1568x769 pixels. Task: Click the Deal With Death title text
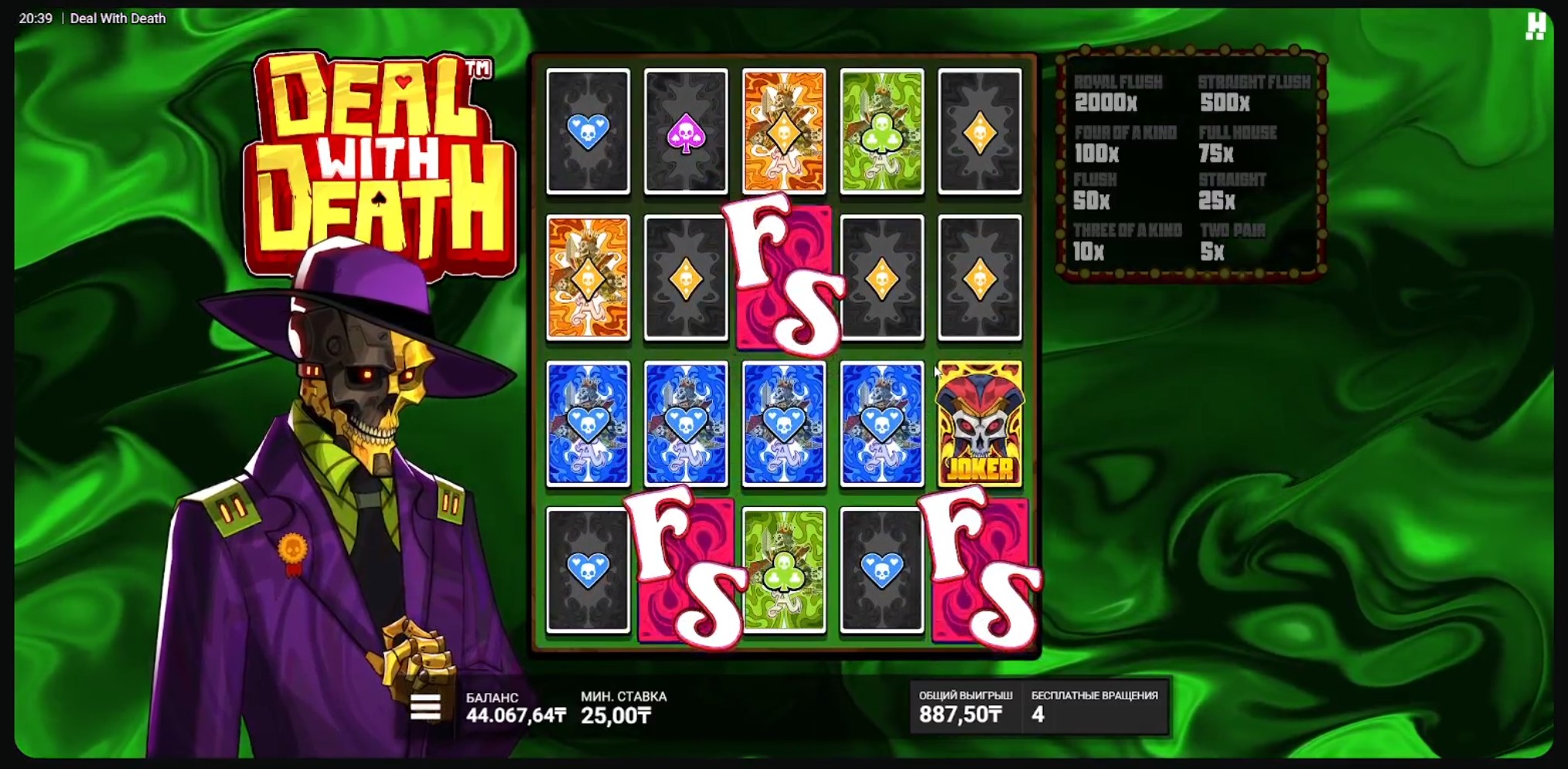[x=118, y=19]
